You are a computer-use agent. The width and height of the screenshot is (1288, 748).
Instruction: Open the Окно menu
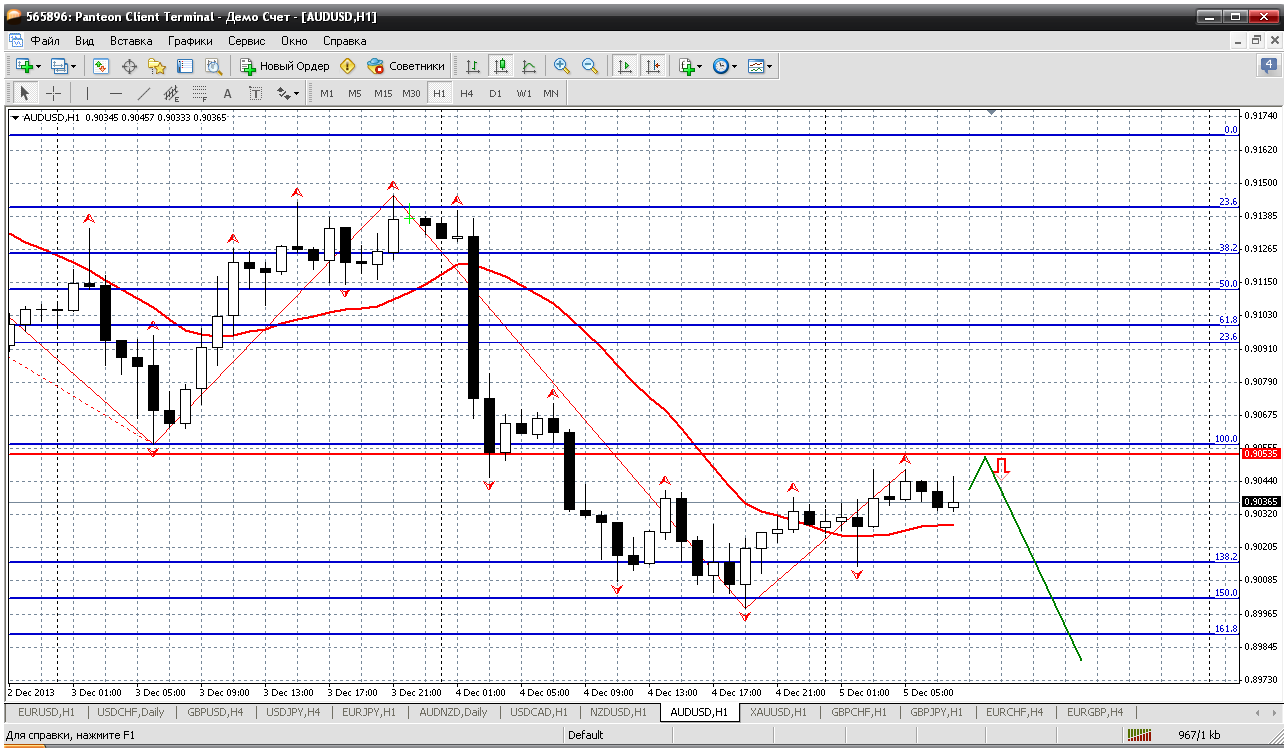pyautogui.click(x=294, y=41)
